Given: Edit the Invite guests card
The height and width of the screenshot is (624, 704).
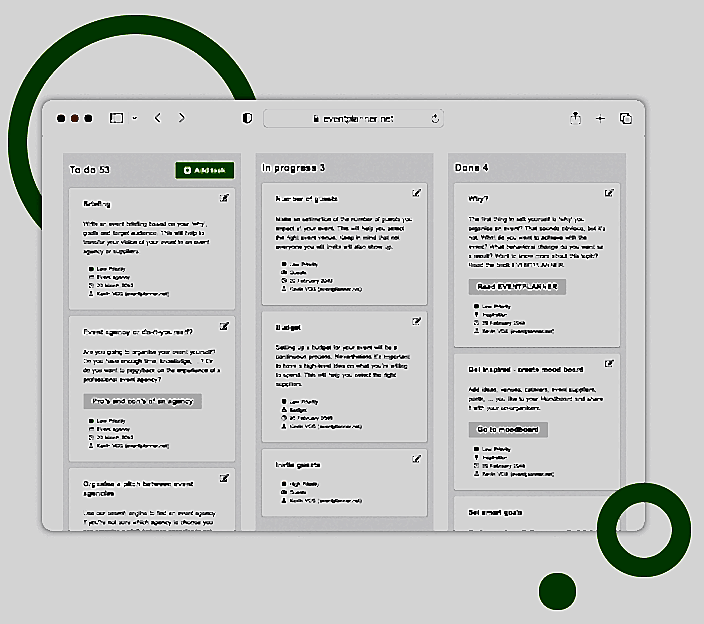Looking at the screenshot, I should [417, 459].
